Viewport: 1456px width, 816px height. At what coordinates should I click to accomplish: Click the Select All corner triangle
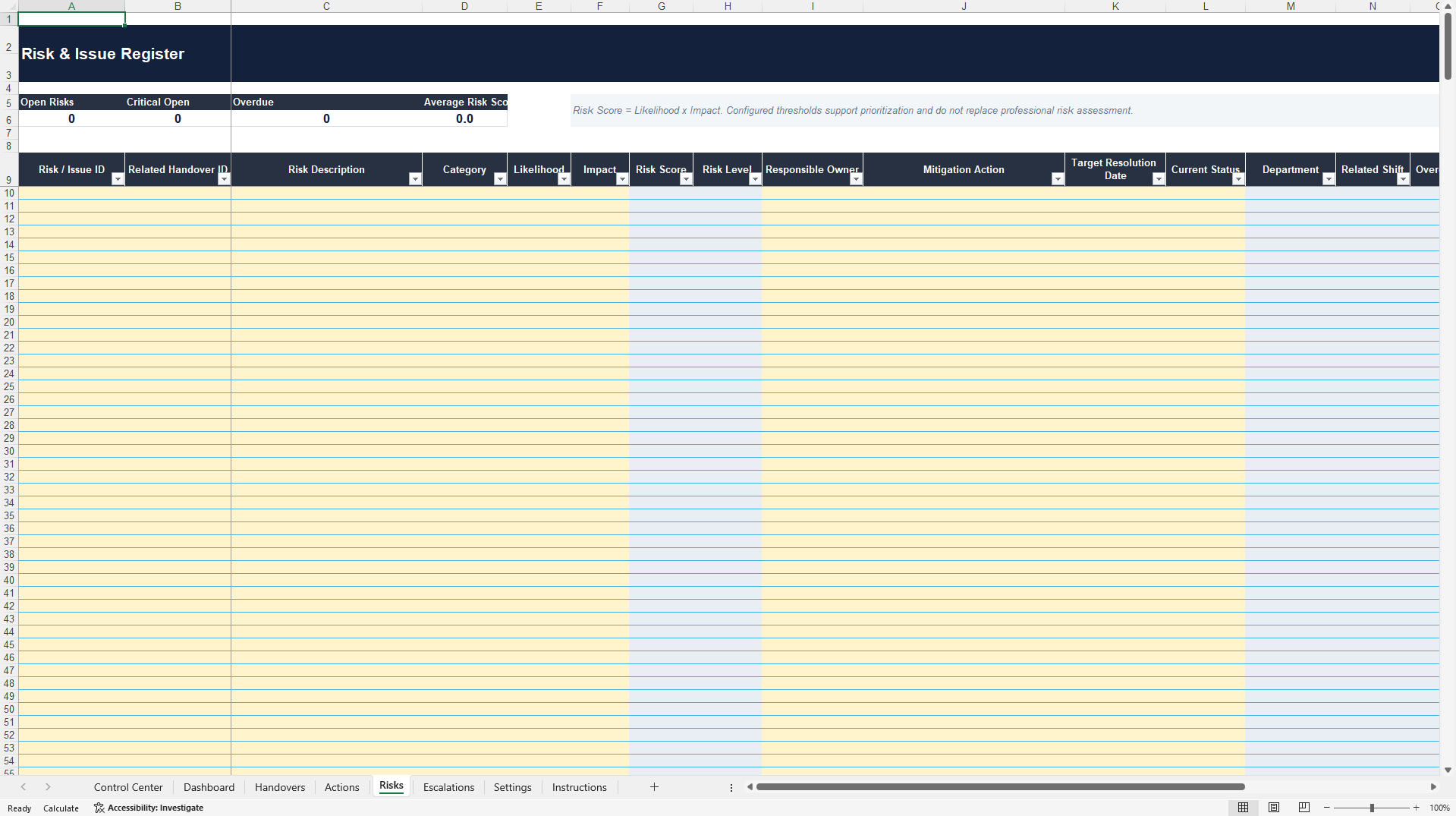[9, 6]
